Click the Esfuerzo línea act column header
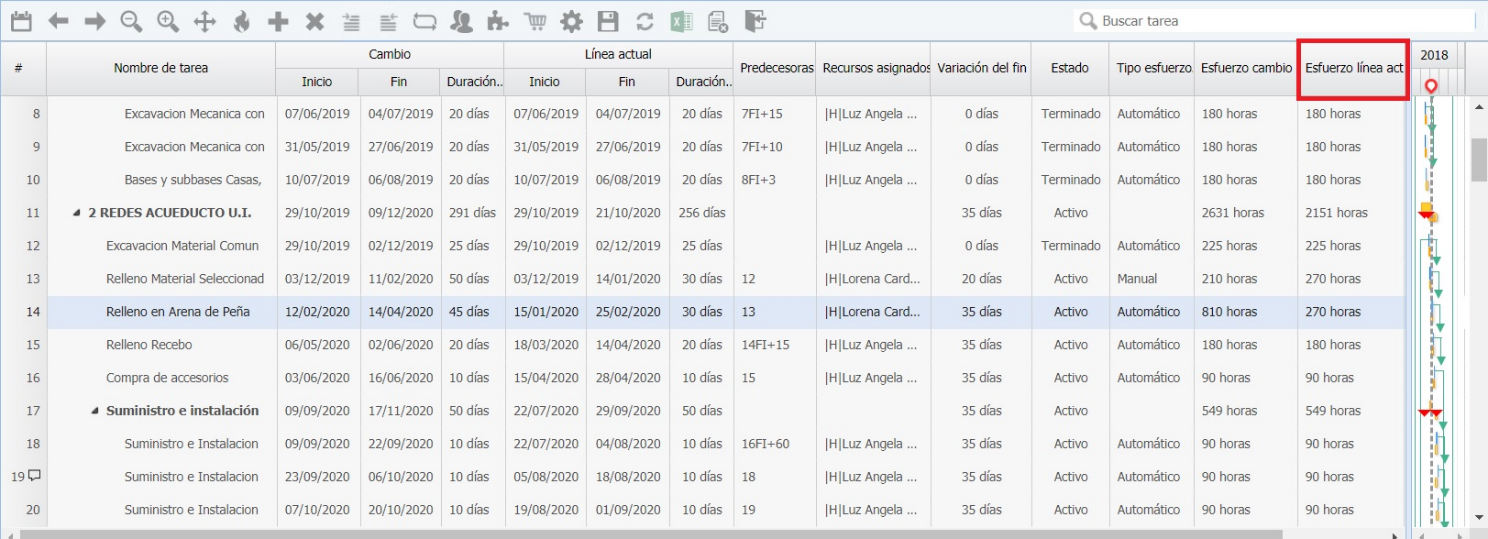This screenshot has height=539, width=1488. pos(1354,68)
